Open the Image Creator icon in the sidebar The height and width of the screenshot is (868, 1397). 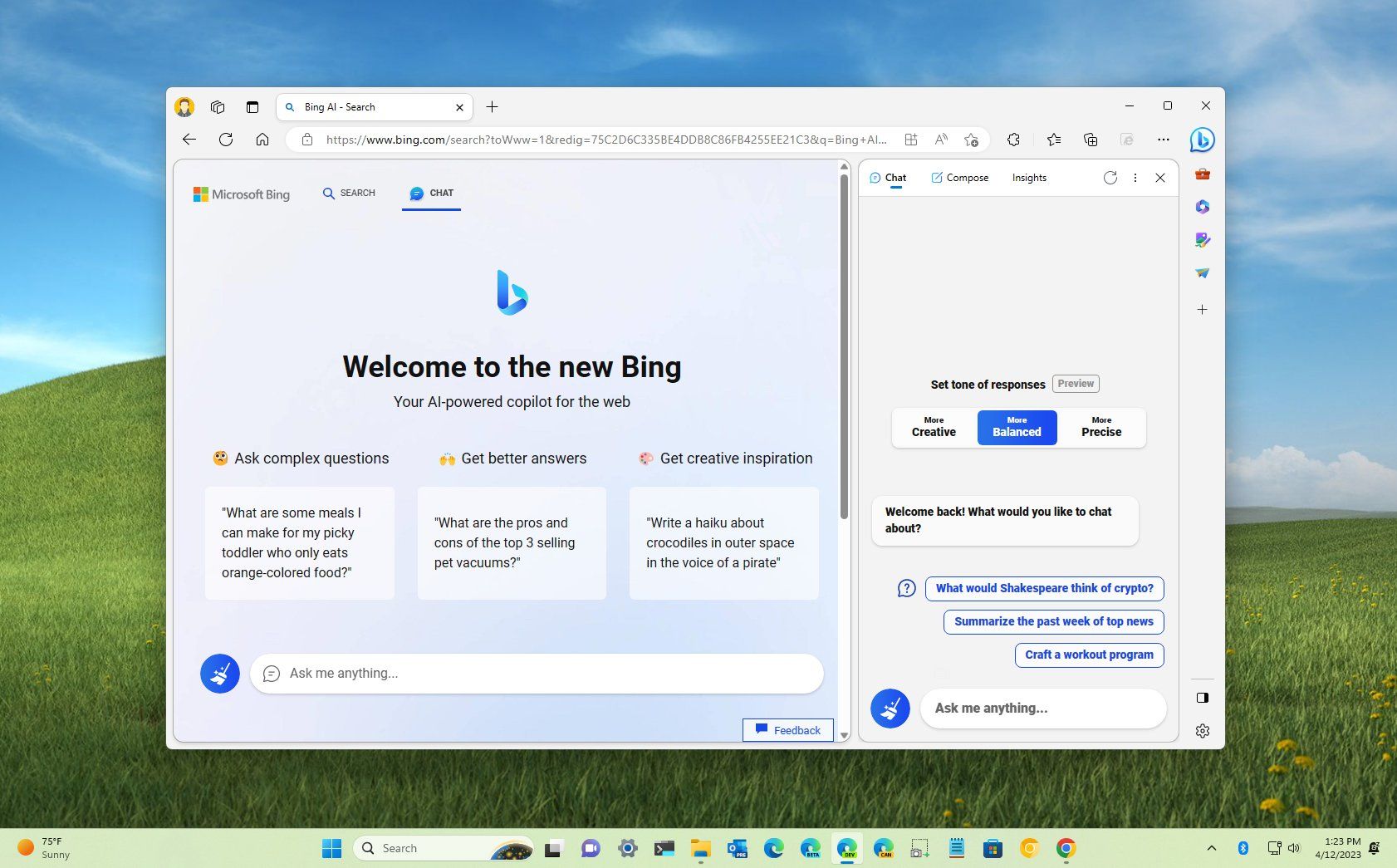(1202, 240)
